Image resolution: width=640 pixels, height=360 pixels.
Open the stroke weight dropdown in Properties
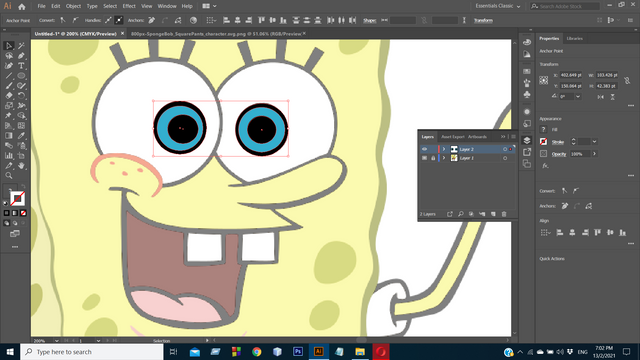pos(594,142)
